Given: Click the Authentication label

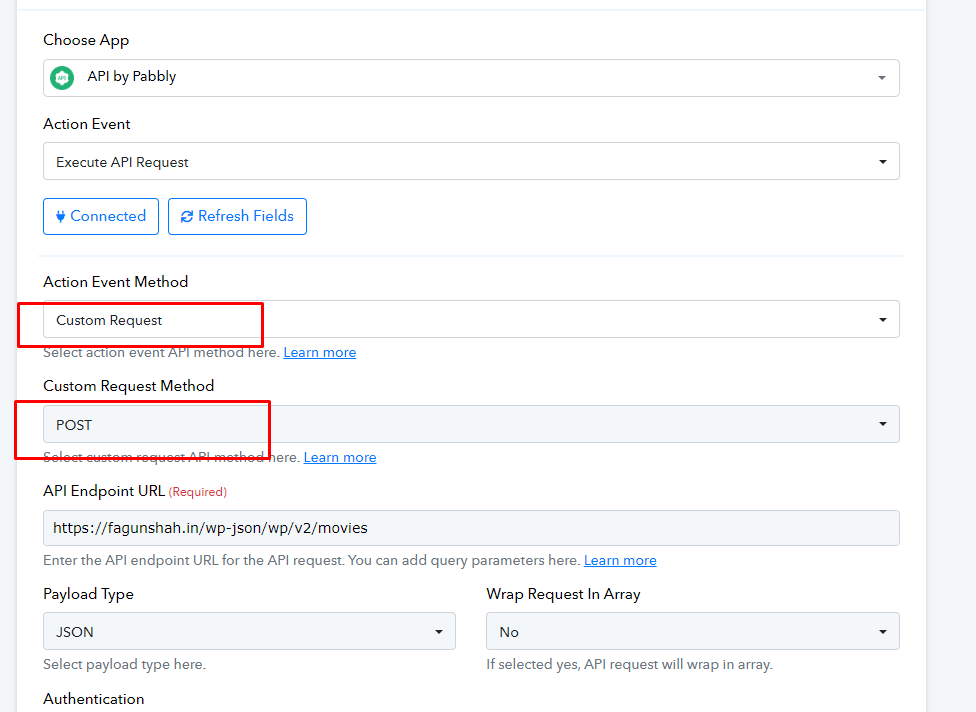Looking at the screenshot, I should click(93, 699).
